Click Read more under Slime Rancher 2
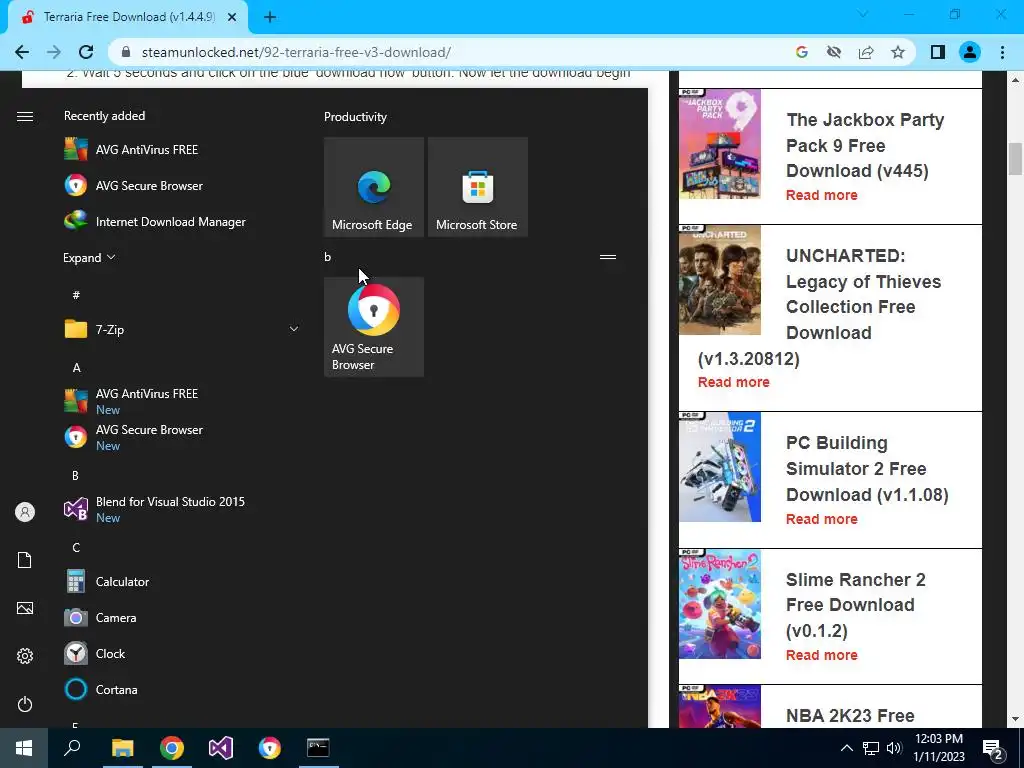This screenshot has width=1024, height=768. pos(822,655)
